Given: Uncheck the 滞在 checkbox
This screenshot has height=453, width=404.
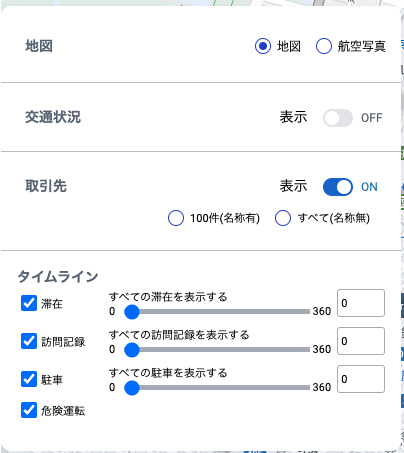Looking at the screenshot, I should pos(29,303).
